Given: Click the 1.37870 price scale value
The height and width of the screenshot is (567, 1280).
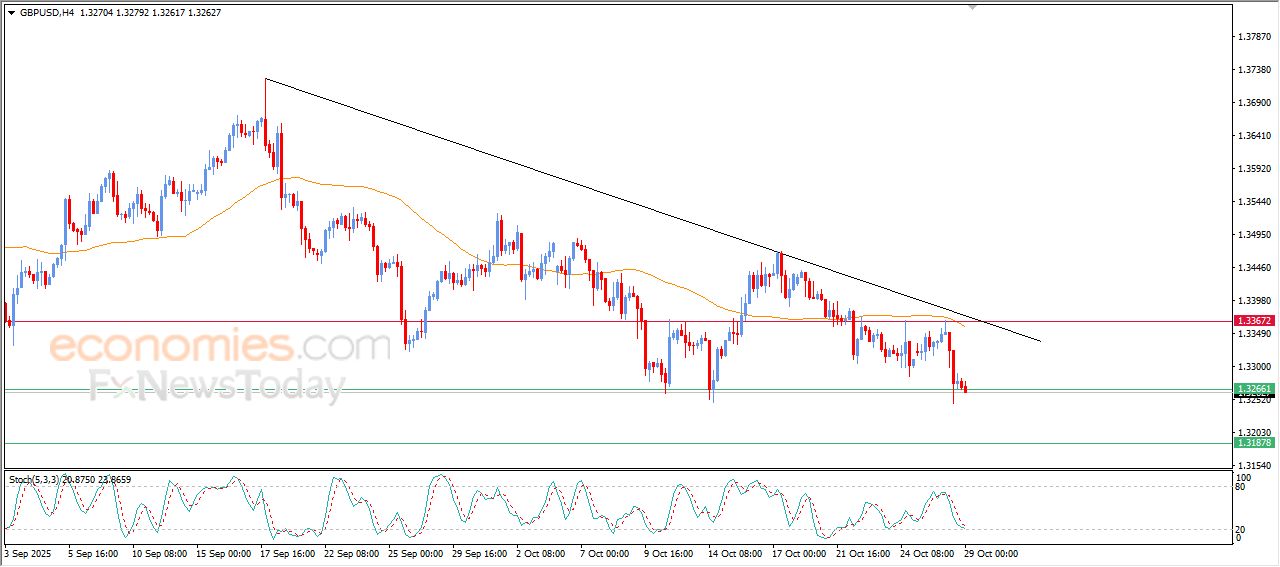Looking at the screenshot, I should (x=1253, y=36).
